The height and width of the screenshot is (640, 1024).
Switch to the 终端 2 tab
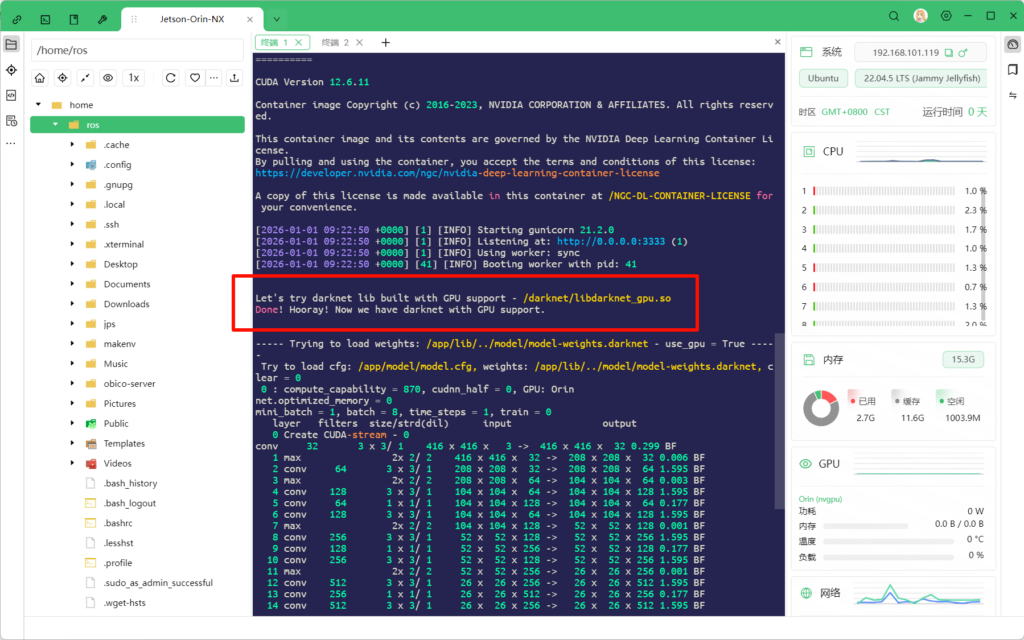[x=335, y=43]
